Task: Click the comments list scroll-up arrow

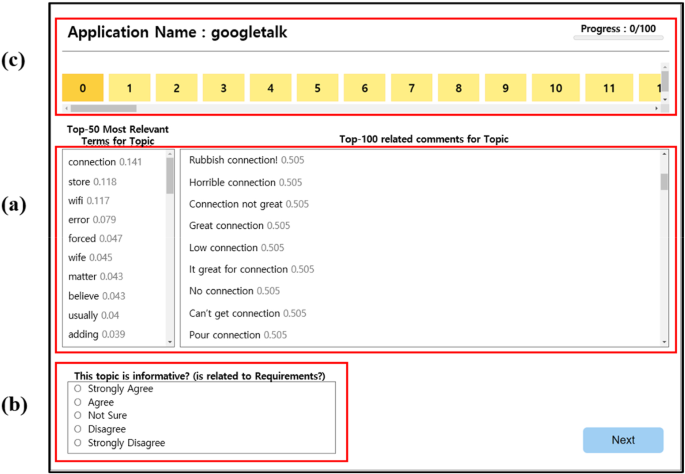Action: [664, 154]
